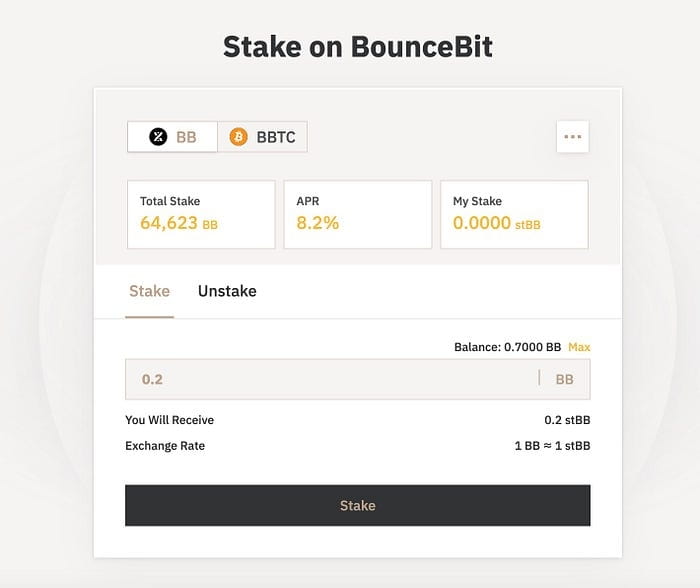Focus the stake amount input field
The width and height of the screenshot is (700, 588).
pyautogui.click(x=330, y=379)
